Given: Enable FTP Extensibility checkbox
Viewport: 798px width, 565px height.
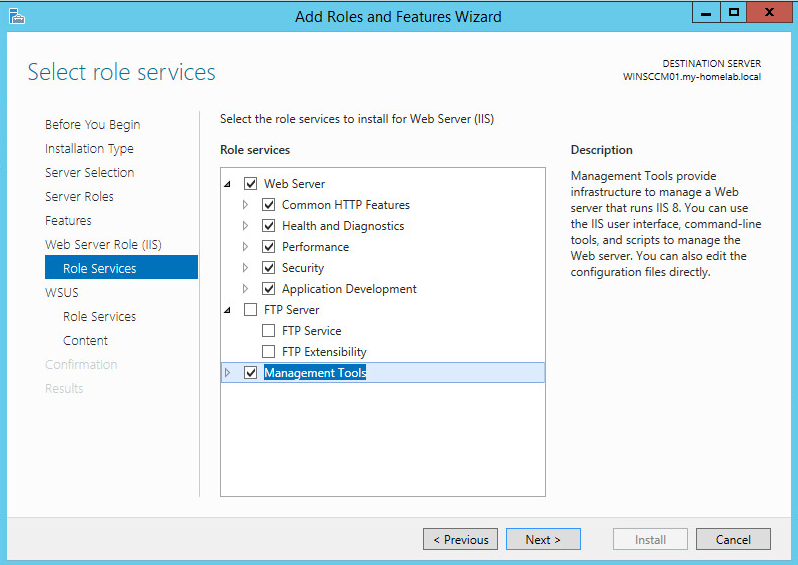Looking at the screenshot, I should pyautogui.click(x=269, y=352).
